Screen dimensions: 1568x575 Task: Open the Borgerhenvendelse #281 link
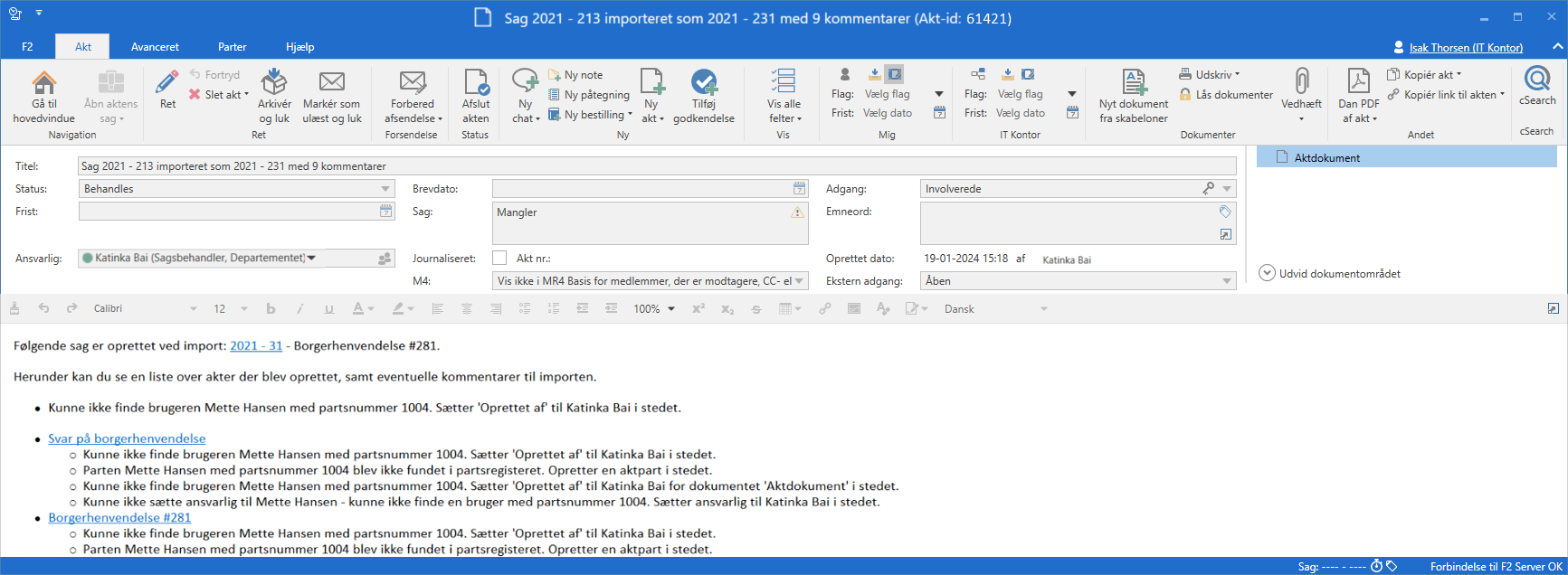point(119,518)
